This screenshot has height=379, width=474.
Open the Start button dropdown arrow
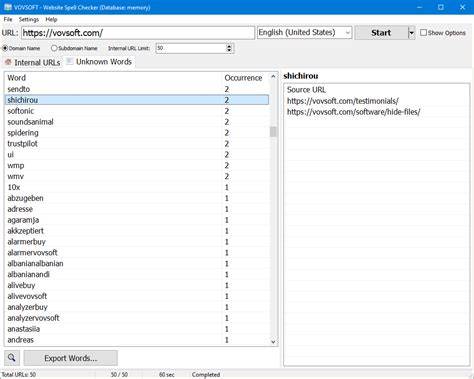click(411, 33)
